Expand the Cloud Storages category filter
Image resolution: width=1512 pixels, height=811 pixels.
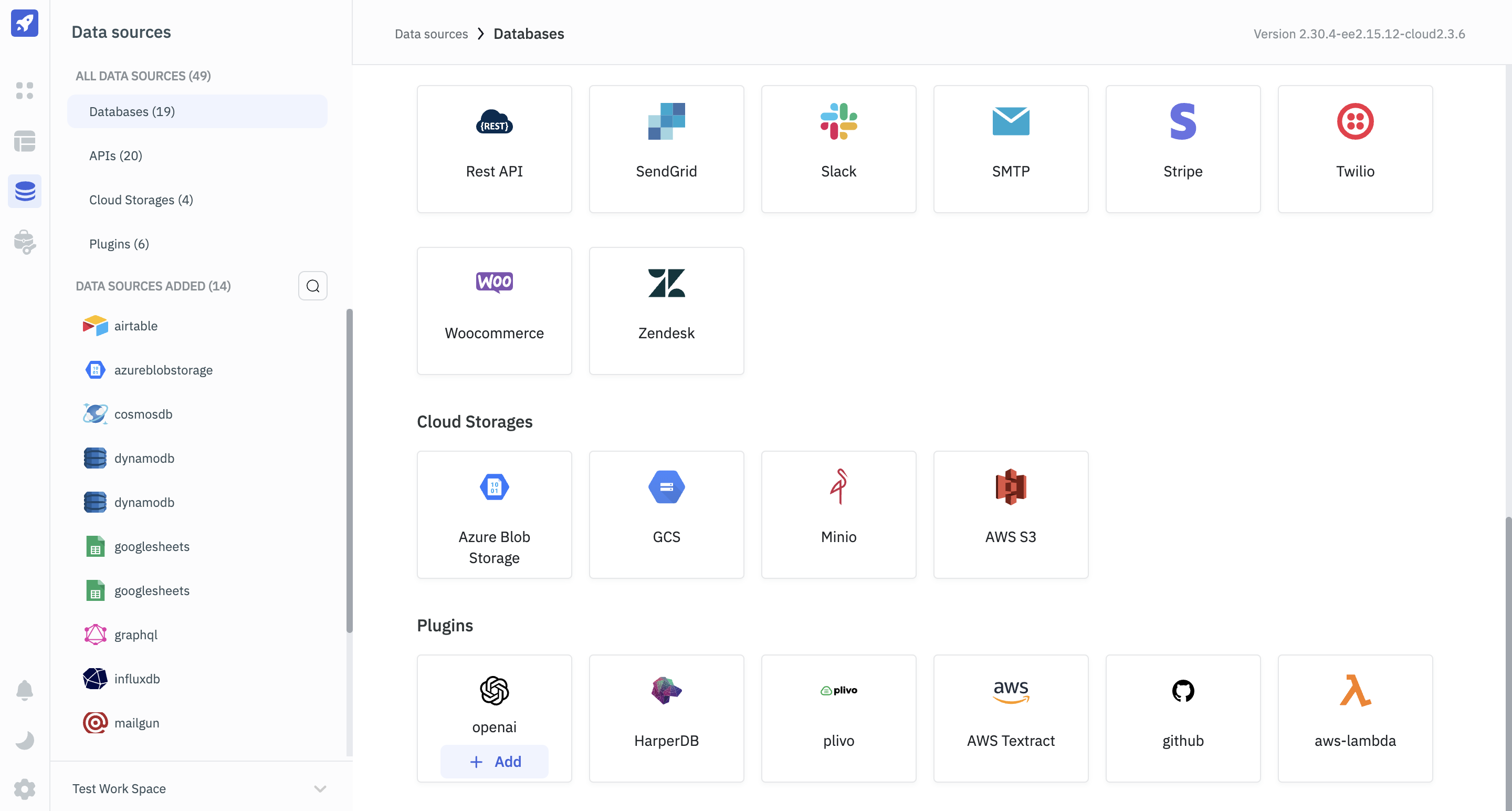click(141, 199)
